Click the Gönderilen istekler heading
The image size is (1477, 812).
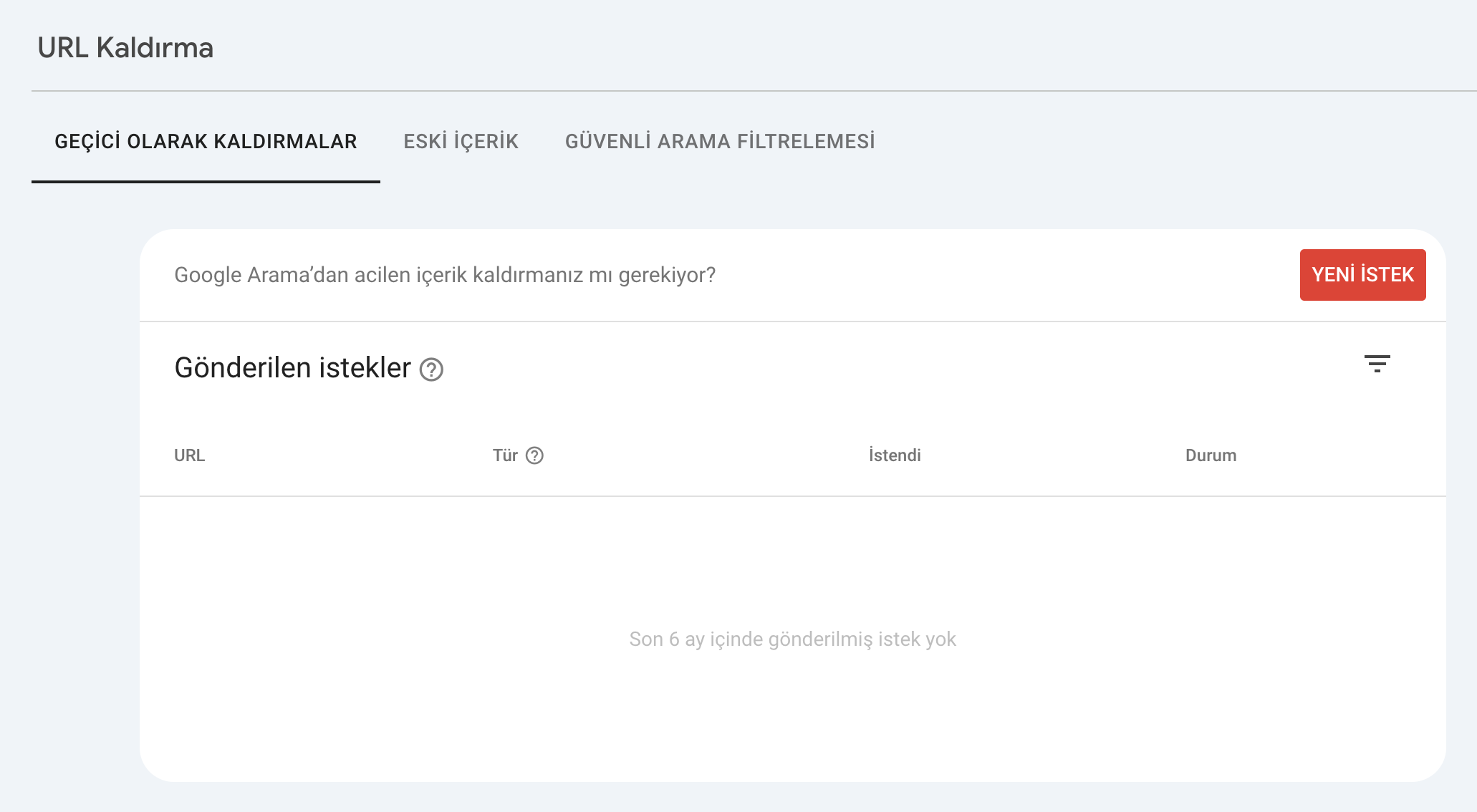tap(292, 368)
